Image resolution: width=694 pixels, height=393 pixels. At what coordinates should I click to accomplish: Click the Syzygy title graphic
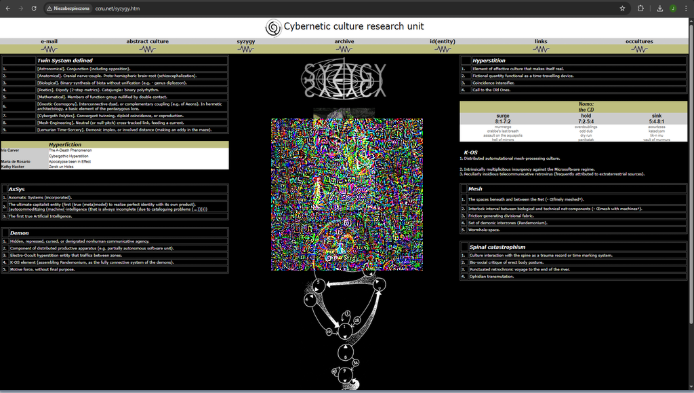click(343, 80)
